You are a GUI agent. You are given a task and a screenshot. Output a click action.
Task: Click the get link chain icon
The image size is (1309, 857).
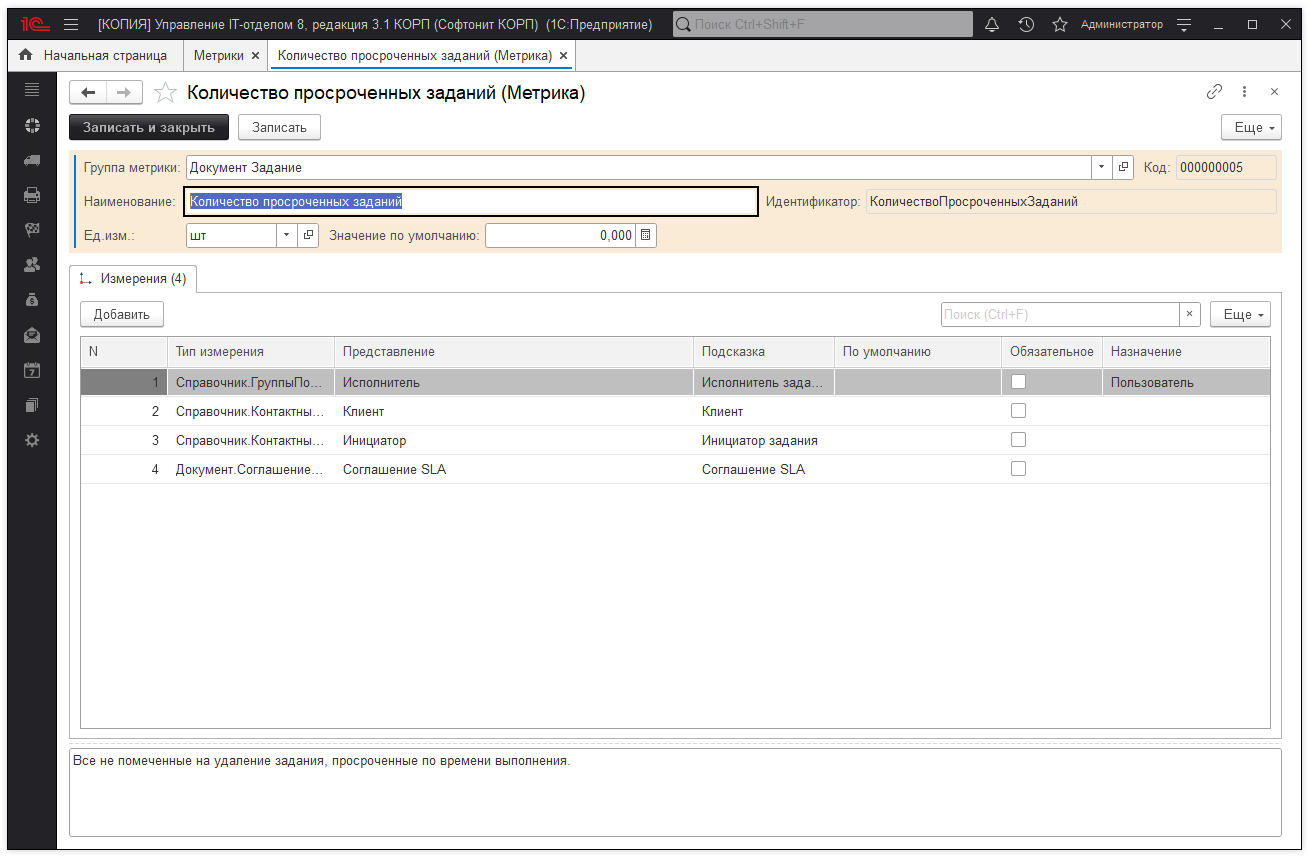(x=1214, y=92)
